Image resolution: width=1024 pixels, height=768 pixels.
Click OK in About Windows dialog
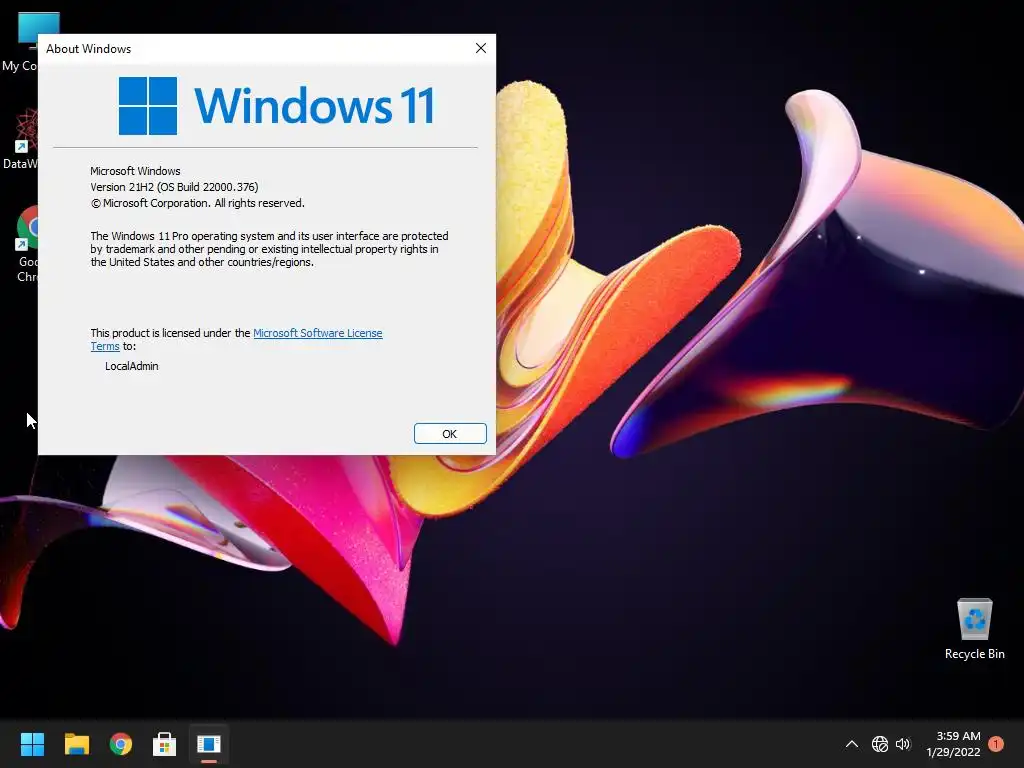pos(450,434)
